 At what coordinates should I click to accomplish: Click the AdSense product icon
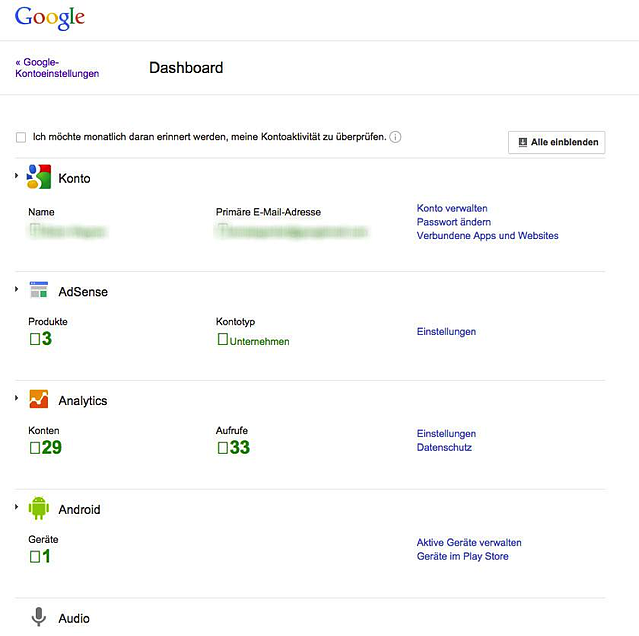[39, 290]
